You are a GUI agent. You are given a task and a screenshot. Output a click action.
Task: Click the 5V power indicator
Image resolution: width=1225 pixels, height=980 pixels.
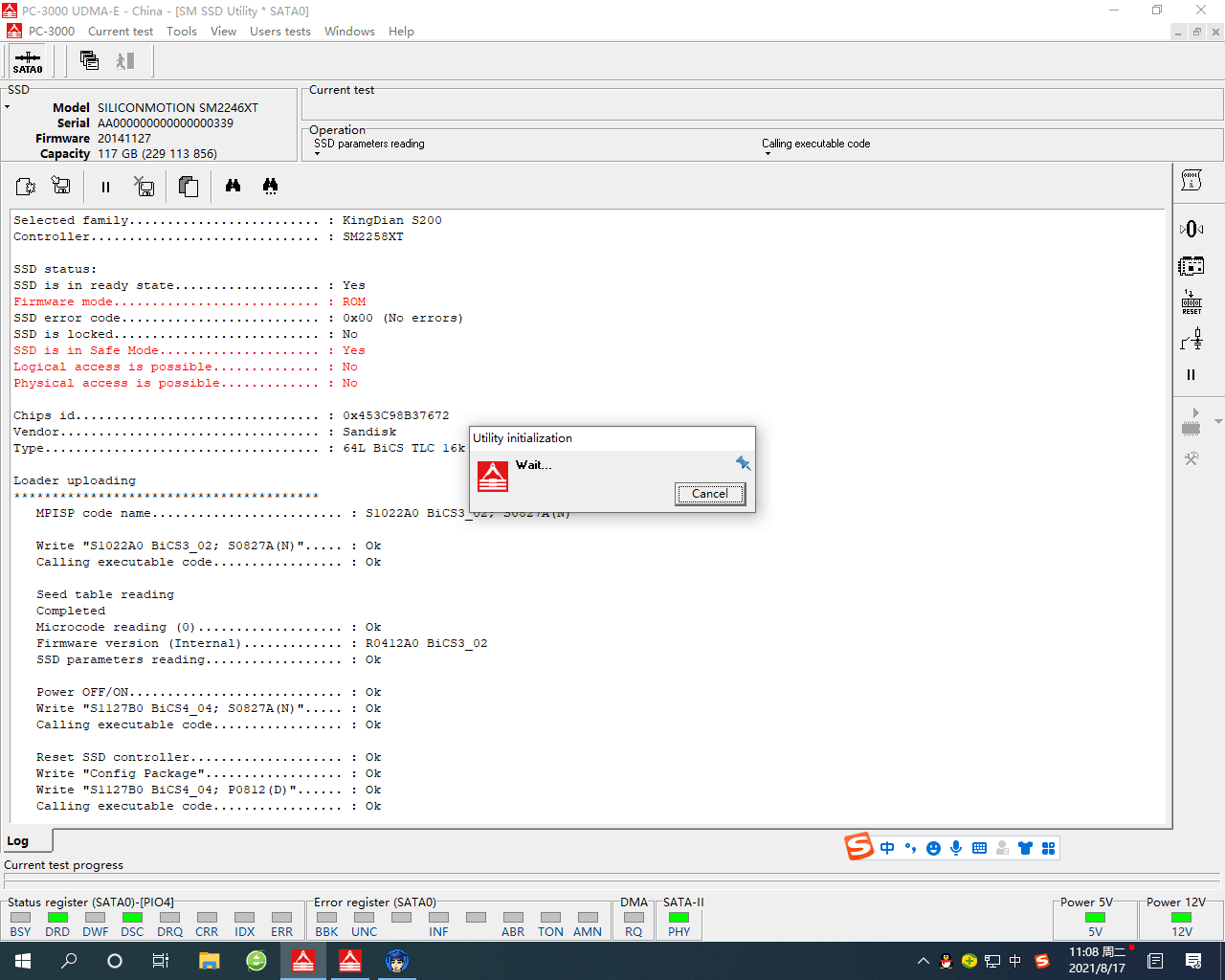[1095, 917]
